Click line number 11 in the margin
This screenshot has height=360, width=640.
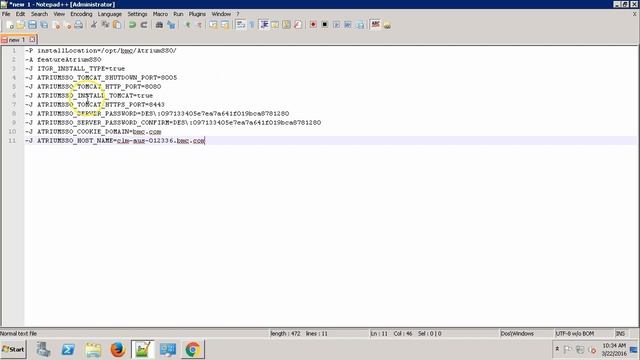12,140
